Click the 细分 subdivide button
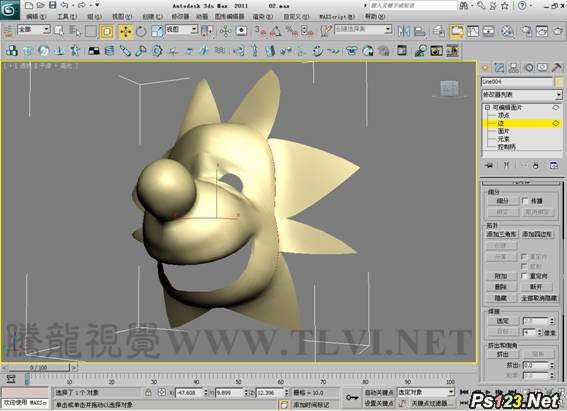567x411 pixels. pyautogui.click(x=502, y=201)
